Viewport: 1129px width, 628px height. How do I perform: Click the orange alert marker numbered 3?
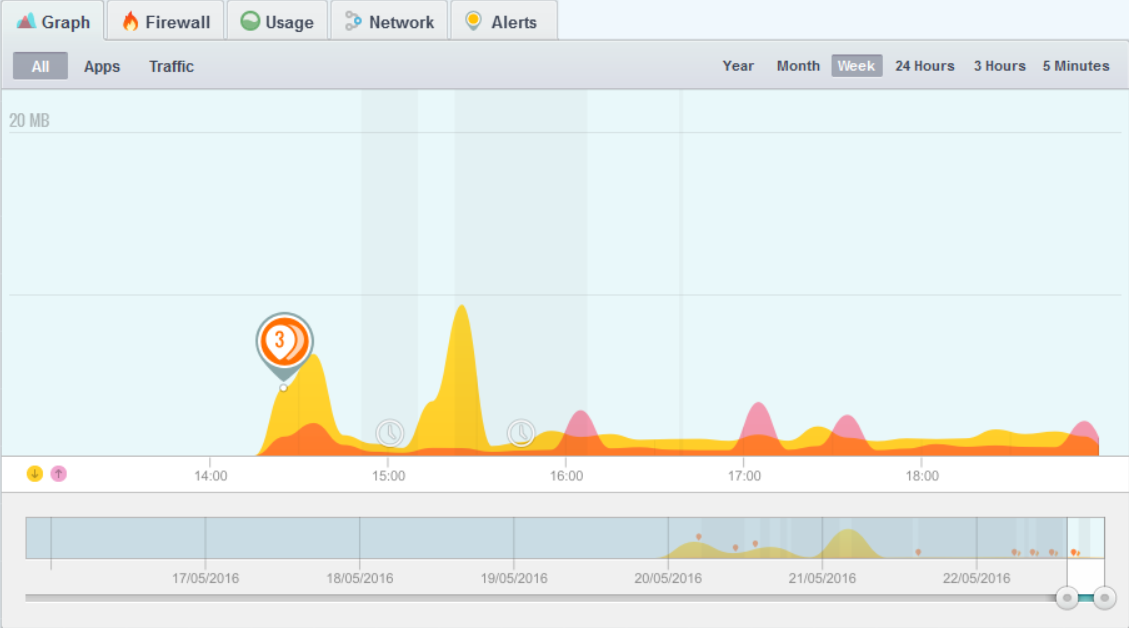click(x=284, y=341)
